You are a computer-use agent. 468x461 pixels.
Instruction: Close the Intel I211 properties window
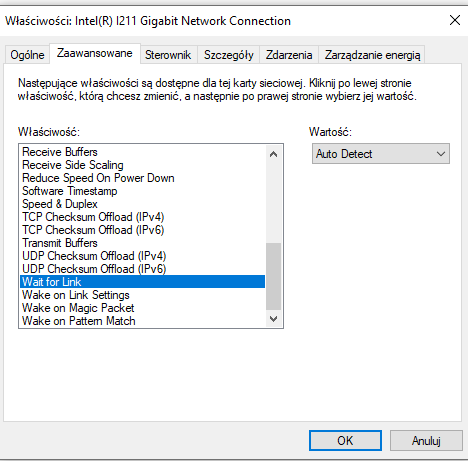click(455, 21)
